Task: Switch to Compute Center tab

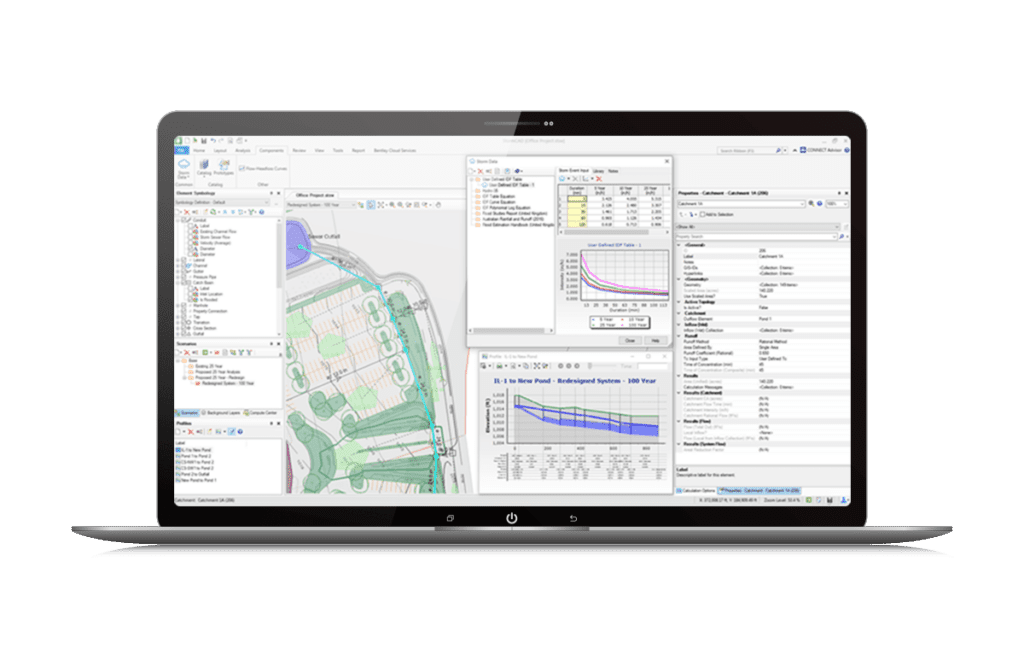Action: pos(261,413)
